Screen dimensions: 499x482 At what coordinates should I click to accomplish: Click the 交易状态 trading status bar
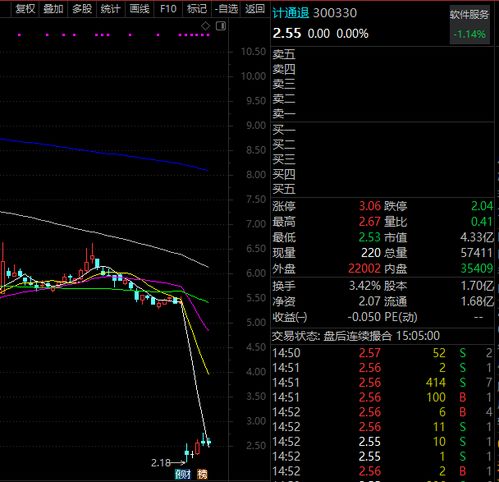pos(382,336)
